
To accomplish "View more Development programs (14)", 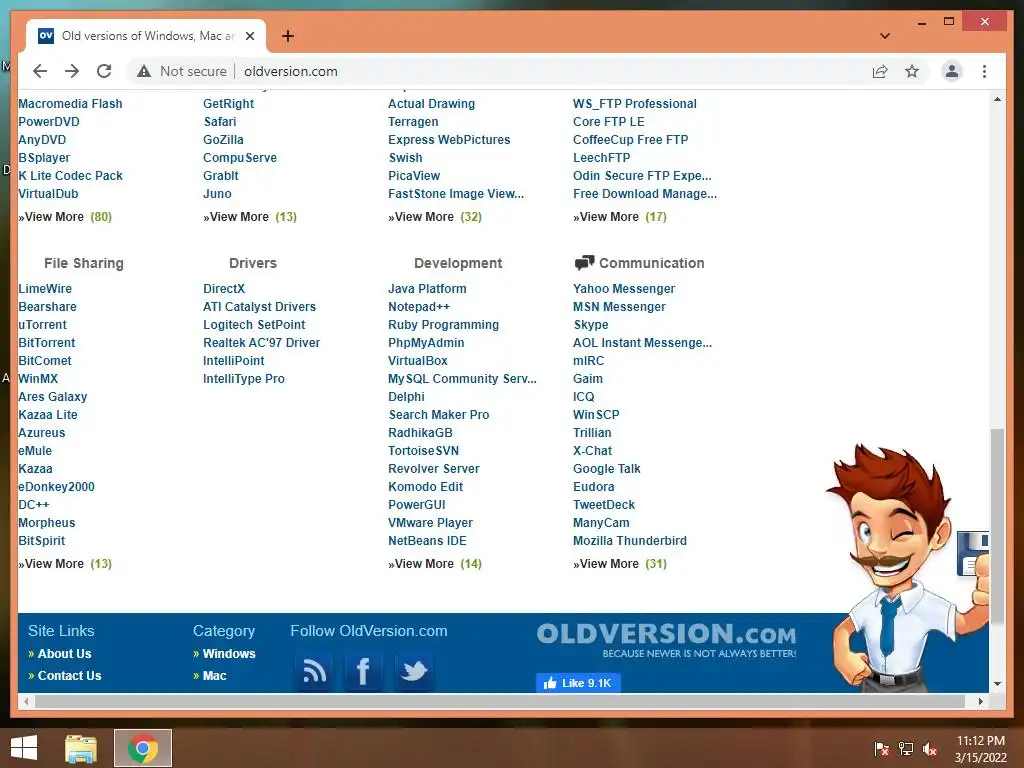I will pyautogui.click(x=435, y=564).
